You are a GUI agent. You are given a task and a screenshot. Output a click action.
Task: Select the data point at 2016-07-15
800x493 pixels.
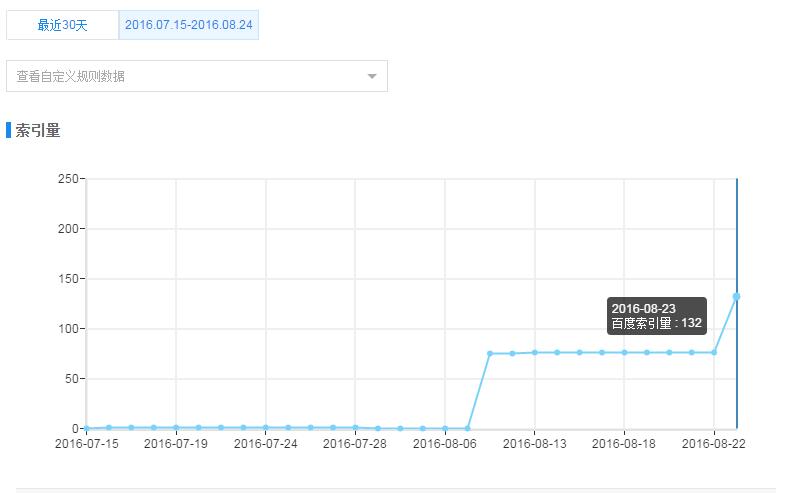point(86,428)
